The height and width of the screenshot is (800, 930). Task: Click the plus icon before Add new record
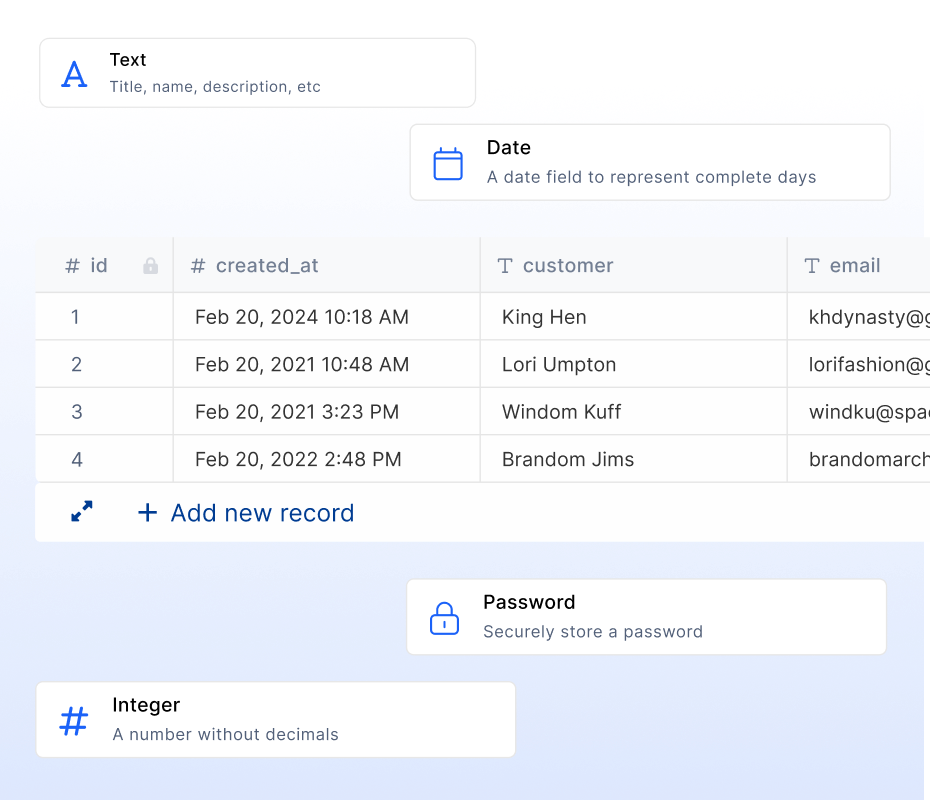(x=147, y=512)
